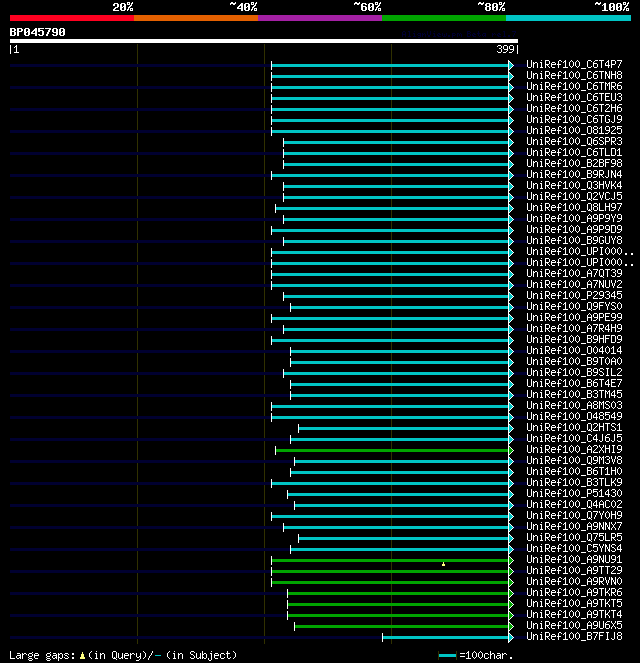This screenshot has height=663, width=640.
Task: Click the UniRef100_Q6SPR3 subject name
Action: pos(574,141)
